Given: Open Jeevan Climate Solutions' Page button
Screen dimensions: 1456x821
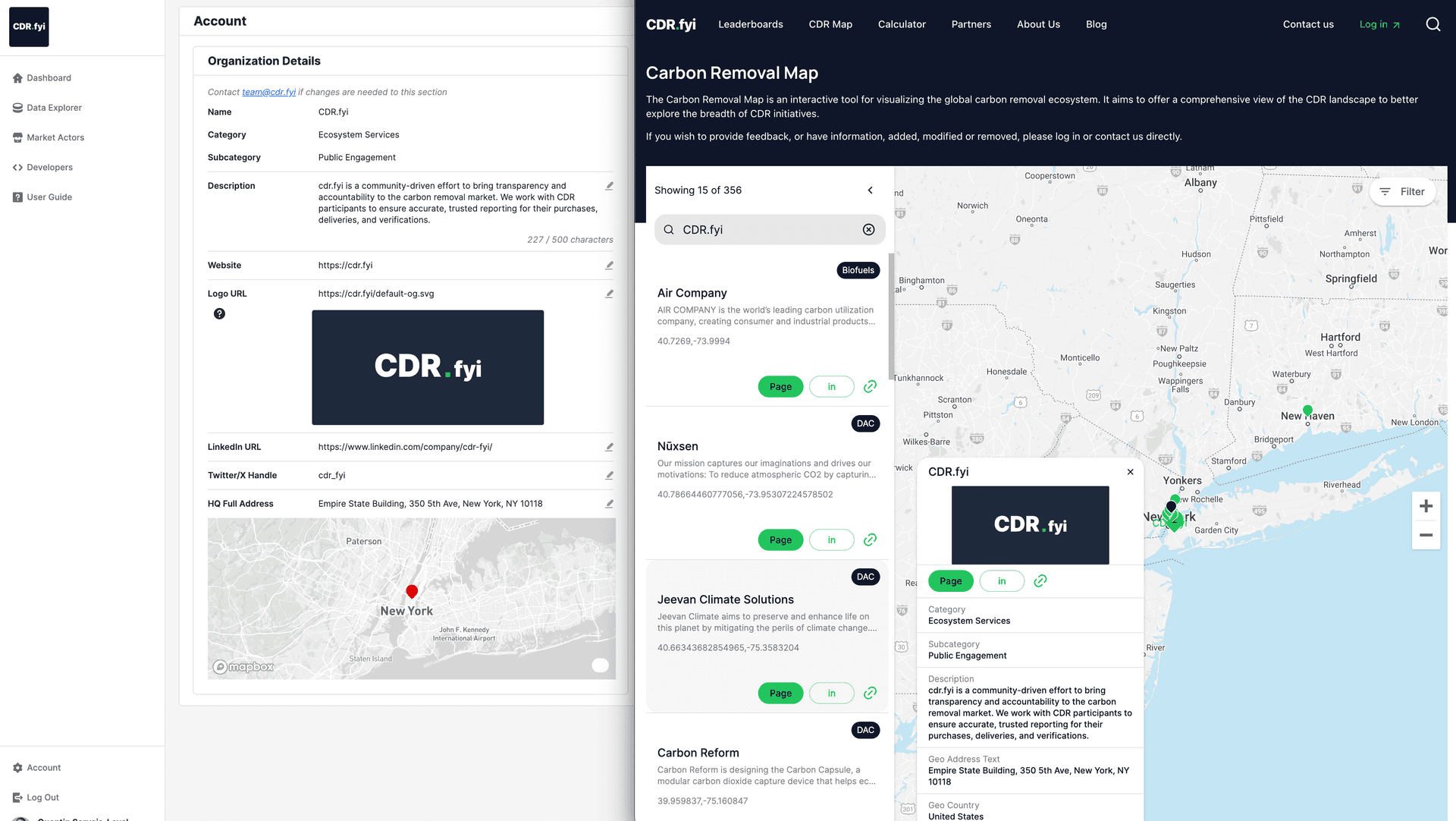Looking at the screenshot, I should [780, 694].
